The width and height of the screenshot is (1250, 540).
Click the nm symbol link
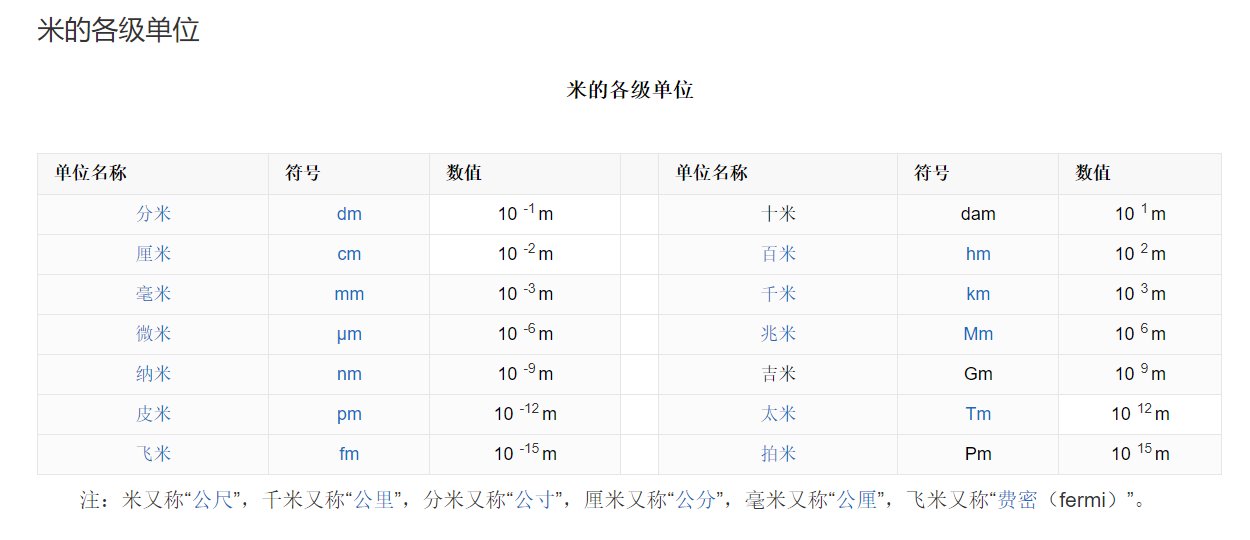(x=349, y=374)
